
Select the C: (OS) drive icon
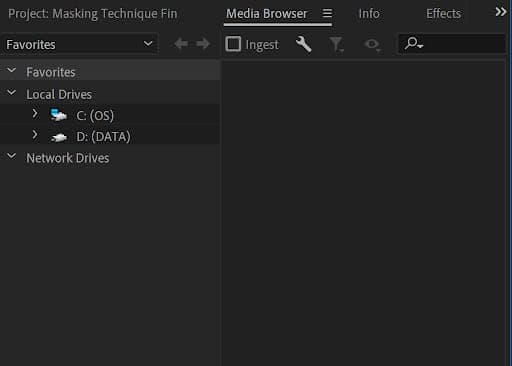[x=59, y=115]
